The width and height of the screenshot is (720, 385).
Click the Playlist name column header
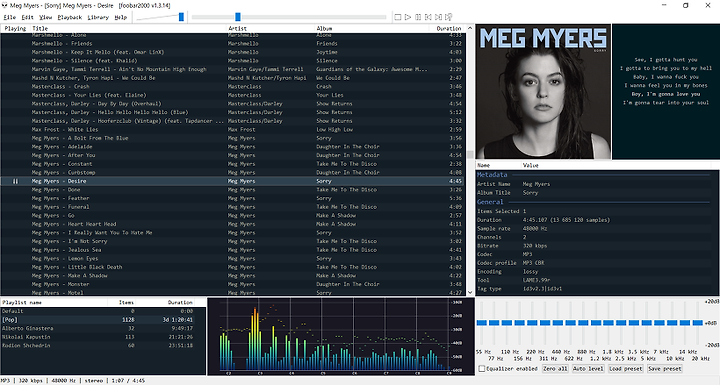(54, 302)
